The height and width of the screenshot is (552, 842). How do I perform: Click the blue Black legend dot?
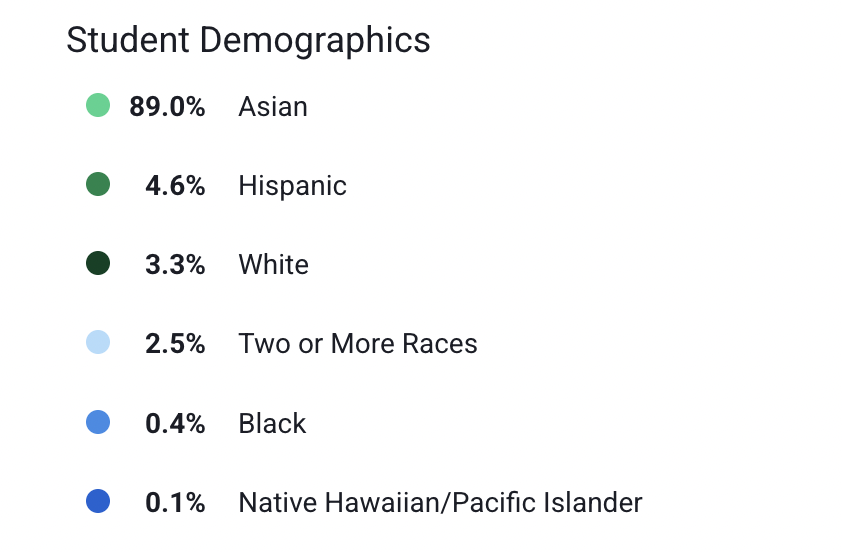click(x=98, y=422)
